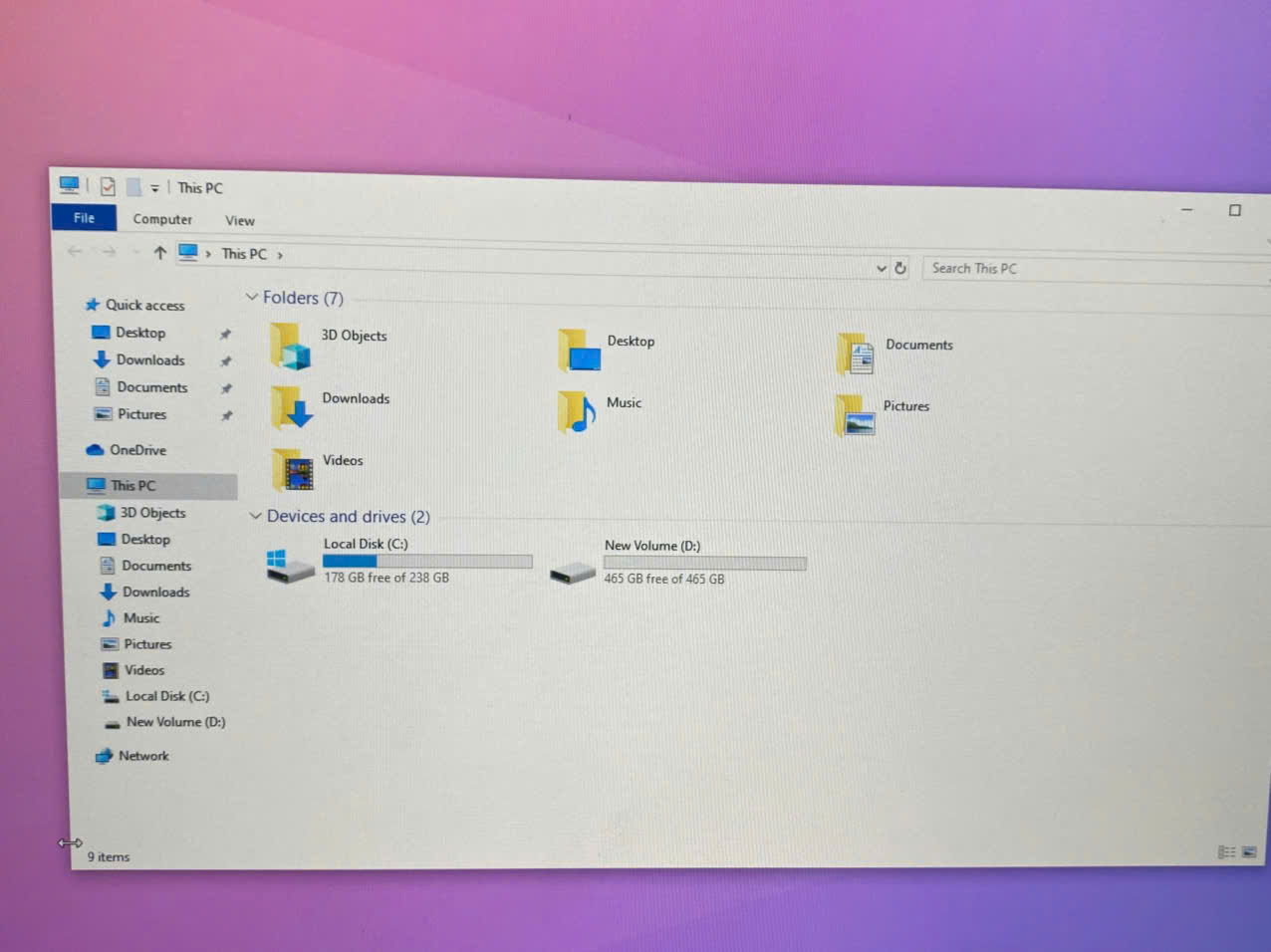Go up one level with up arrow
This screenshot has width=1271, height=952.
[x=159, y=253]
